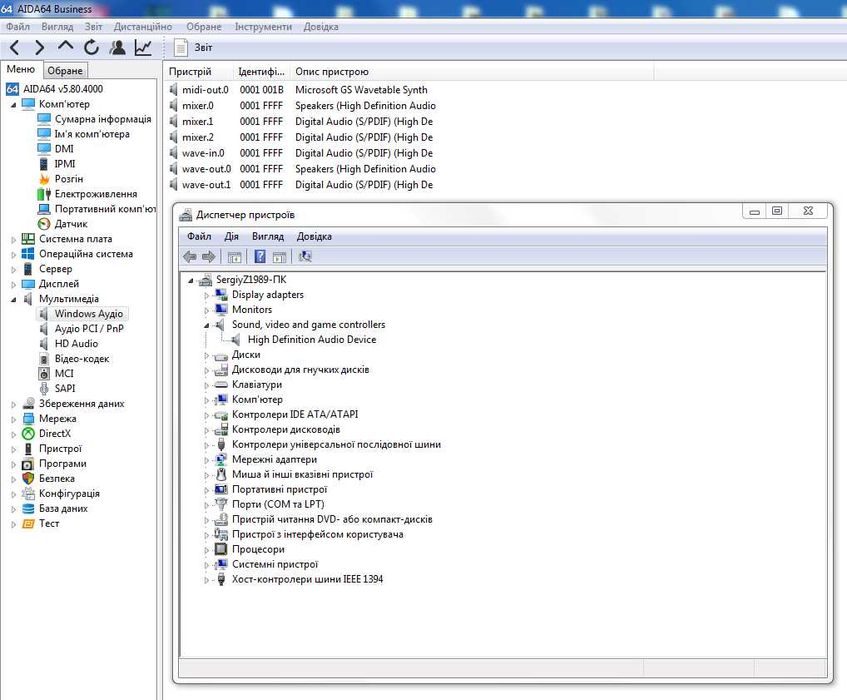Select the Датчик sensor item

click(71, 224)
